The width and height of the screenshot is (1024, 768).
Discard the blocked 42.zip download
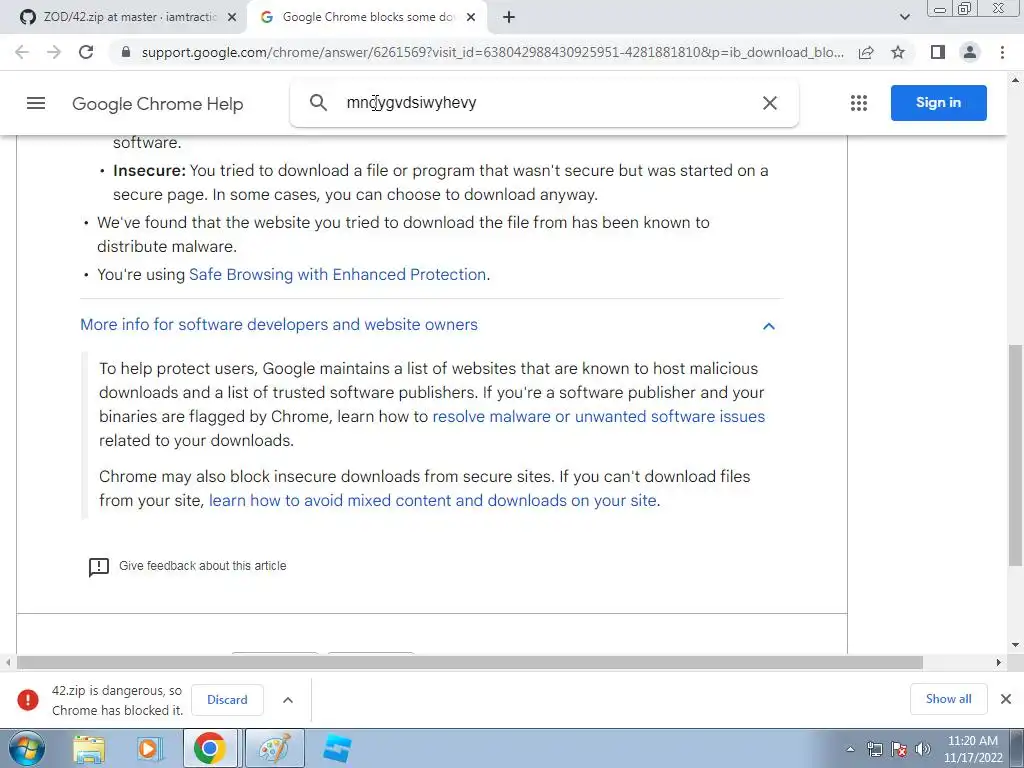pyautogui.click(x=227, y=699)
